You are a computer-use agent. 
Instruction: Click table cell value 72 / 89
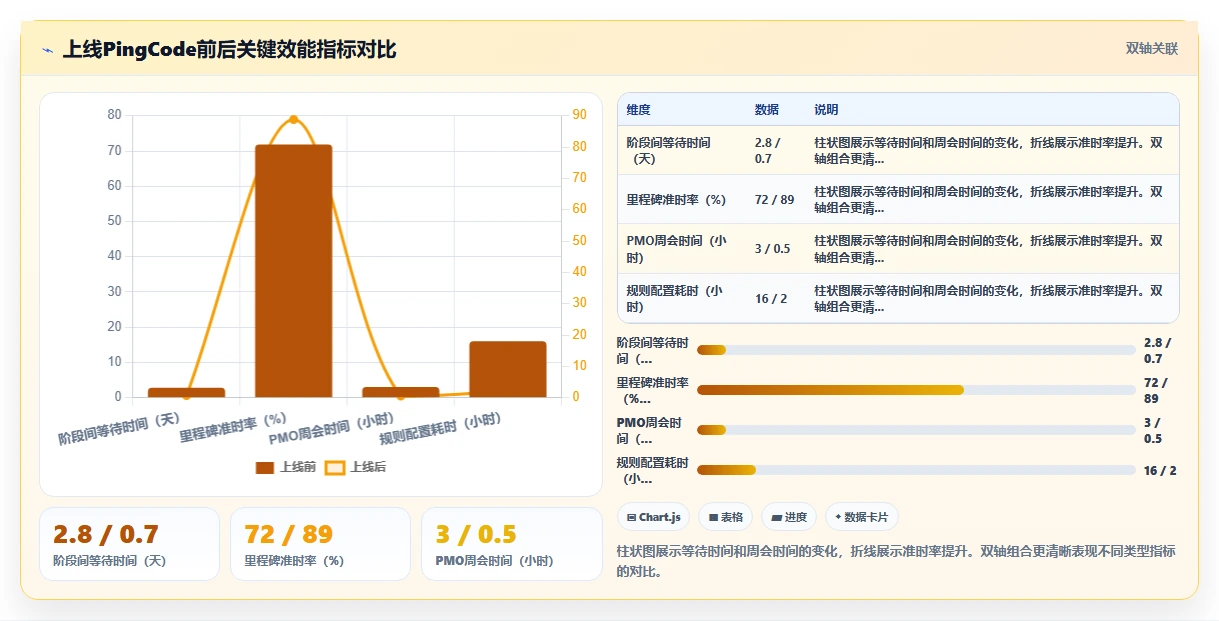click(x=775, y=200)
